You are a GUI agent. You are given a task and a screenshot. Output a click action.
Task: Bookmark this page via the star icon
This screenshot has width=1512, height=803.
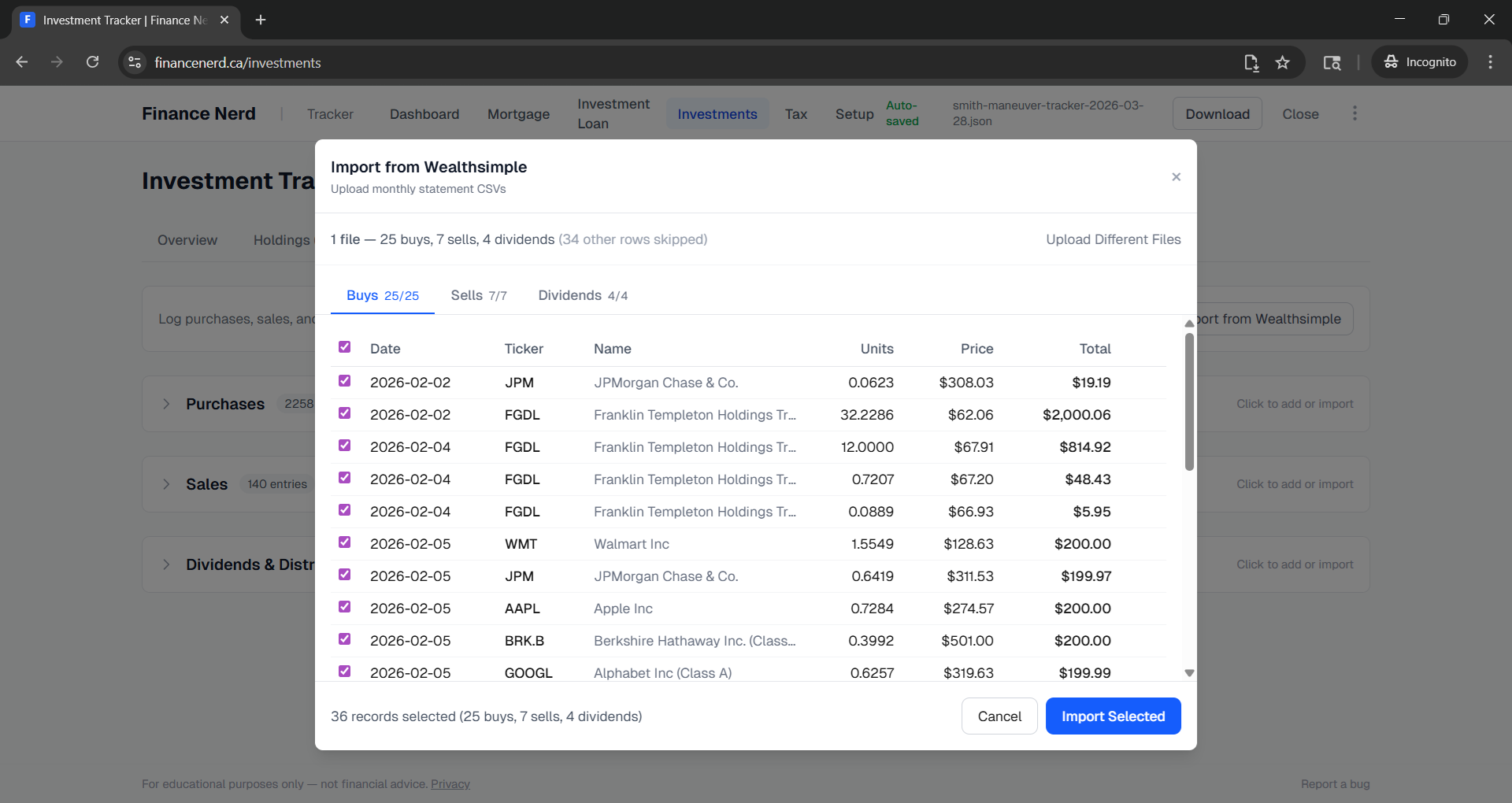(x=1283, y=62)
